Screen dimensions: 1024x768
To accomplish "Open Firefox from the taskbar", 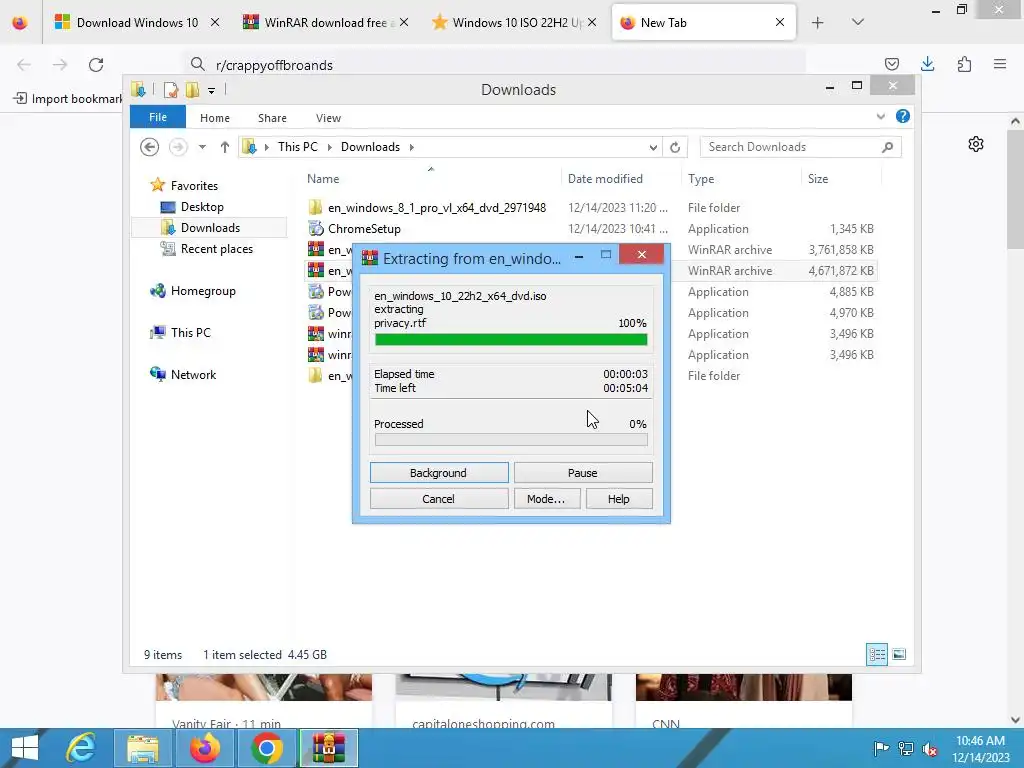I will (x=204, y=748).
